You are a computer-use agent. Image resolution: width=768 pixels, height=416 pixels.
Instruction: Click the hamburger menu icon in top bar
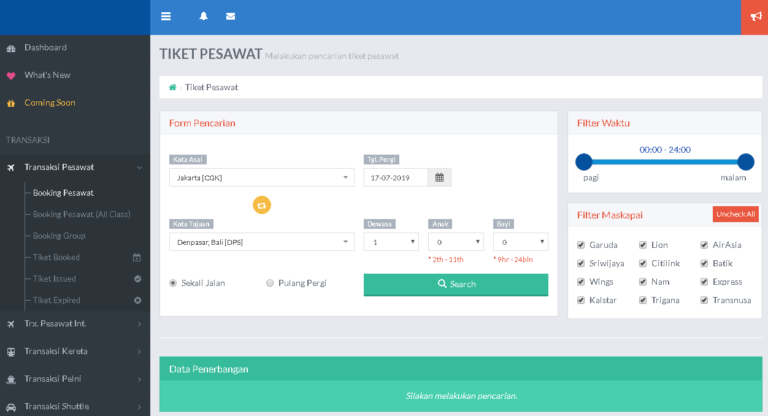(x=166, y=16)
